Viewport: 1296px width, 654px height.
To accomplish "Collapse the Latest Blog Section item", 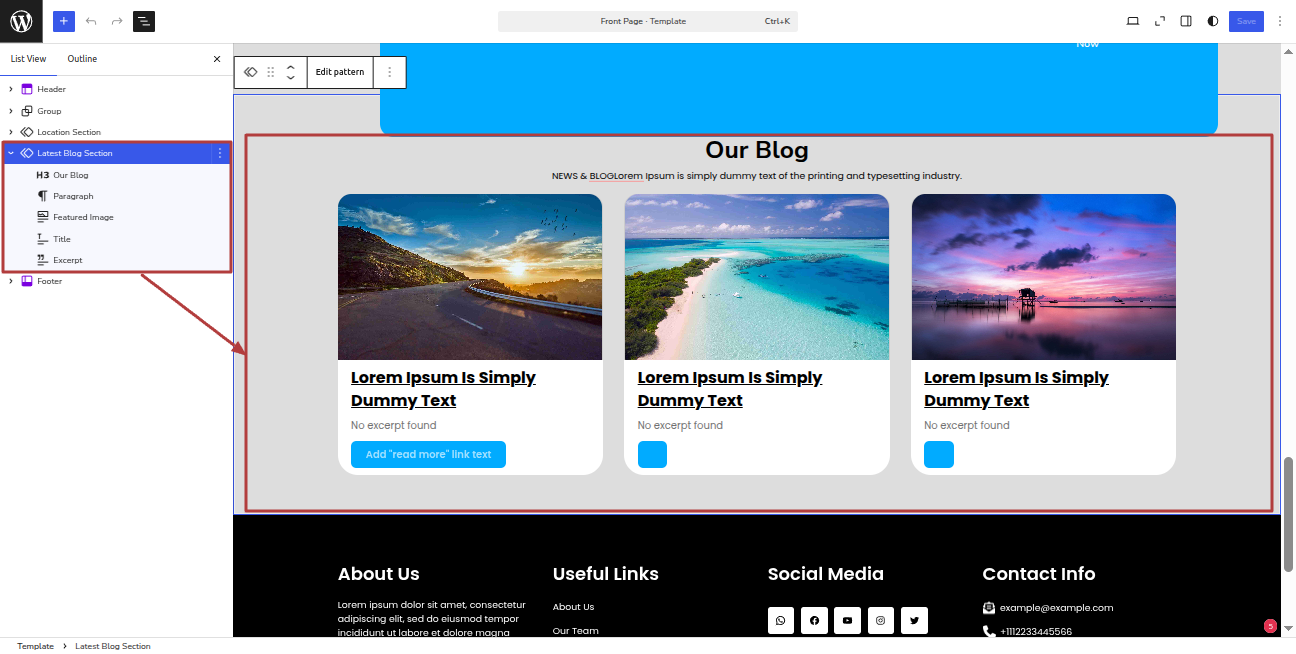I will (11, 153).
